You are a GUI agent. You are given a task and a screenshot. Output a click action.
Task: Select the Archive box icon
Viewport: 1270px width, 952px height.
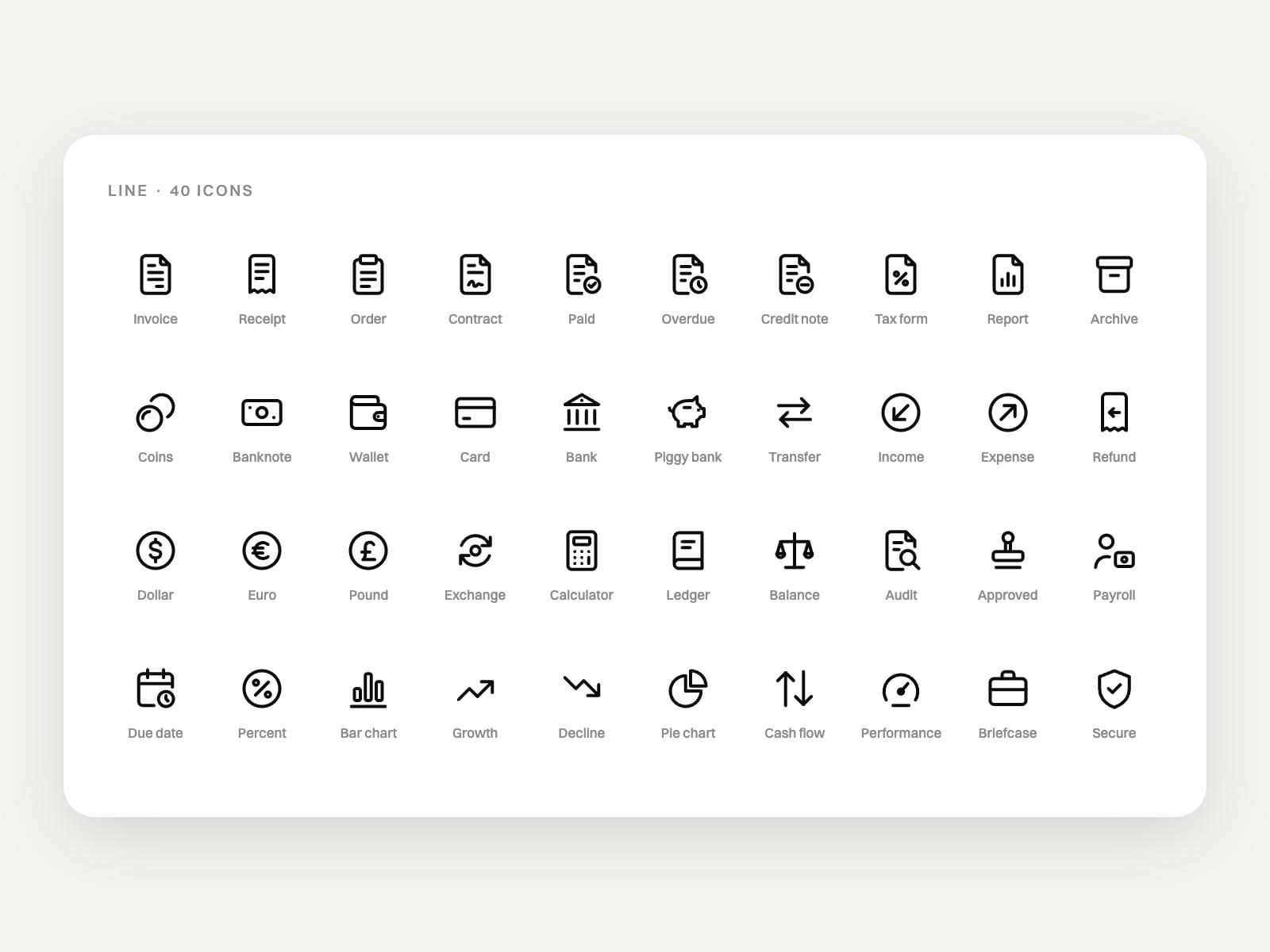coord(1114,274)
